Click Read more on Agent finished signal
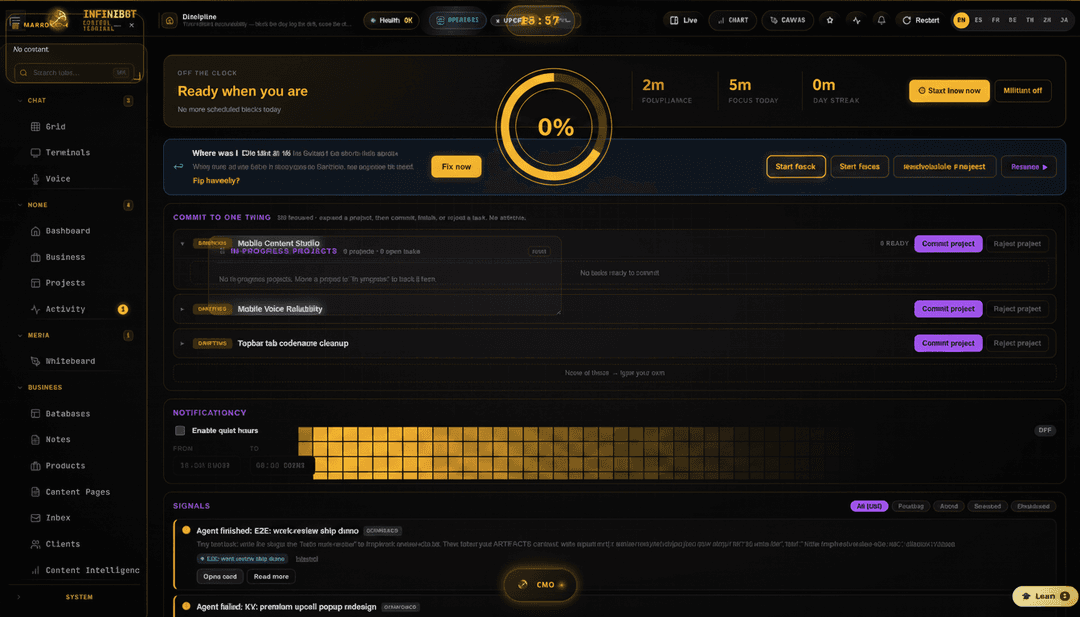Viewport: 1080px width, 617px height. 271,576
